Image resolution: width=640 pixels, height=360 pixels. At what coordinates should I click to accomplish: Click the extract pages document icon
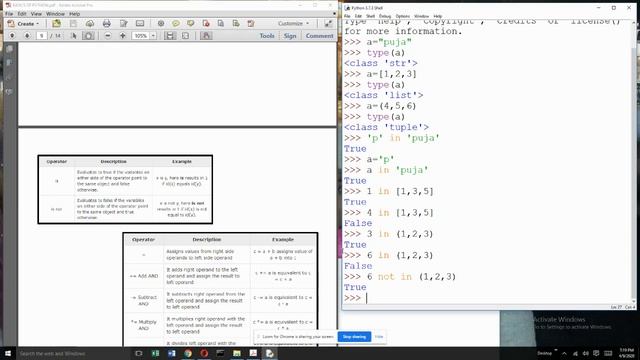(x=236, y=24)
